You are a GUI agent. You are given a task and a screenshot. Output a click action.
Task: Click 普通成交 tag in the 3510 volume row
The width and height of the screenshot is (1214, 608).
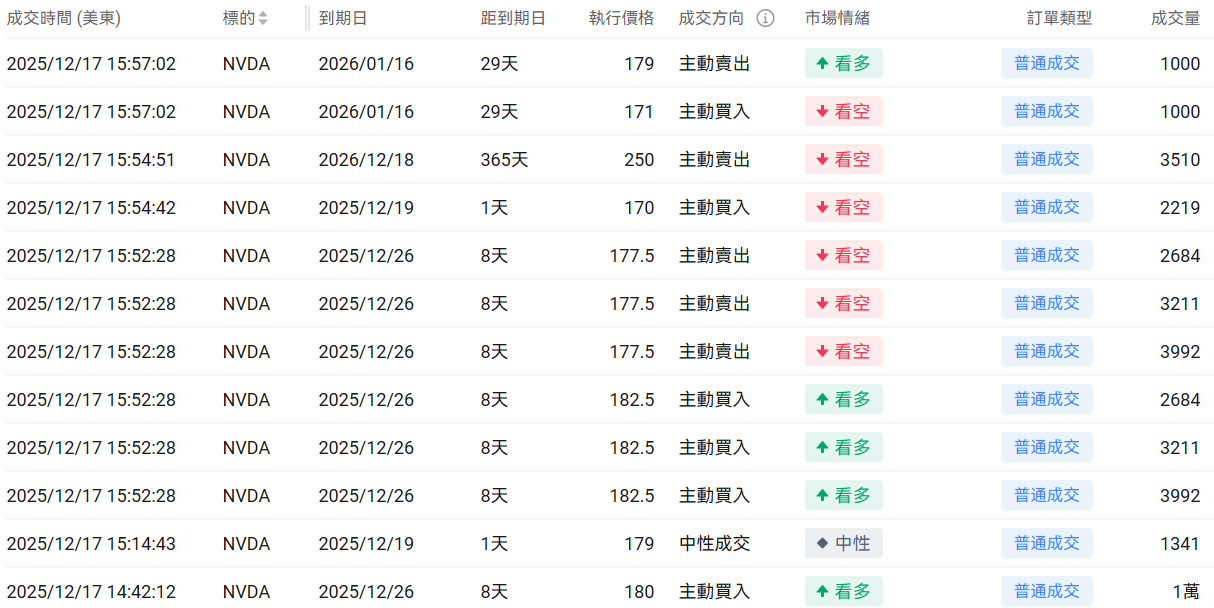1046,160
